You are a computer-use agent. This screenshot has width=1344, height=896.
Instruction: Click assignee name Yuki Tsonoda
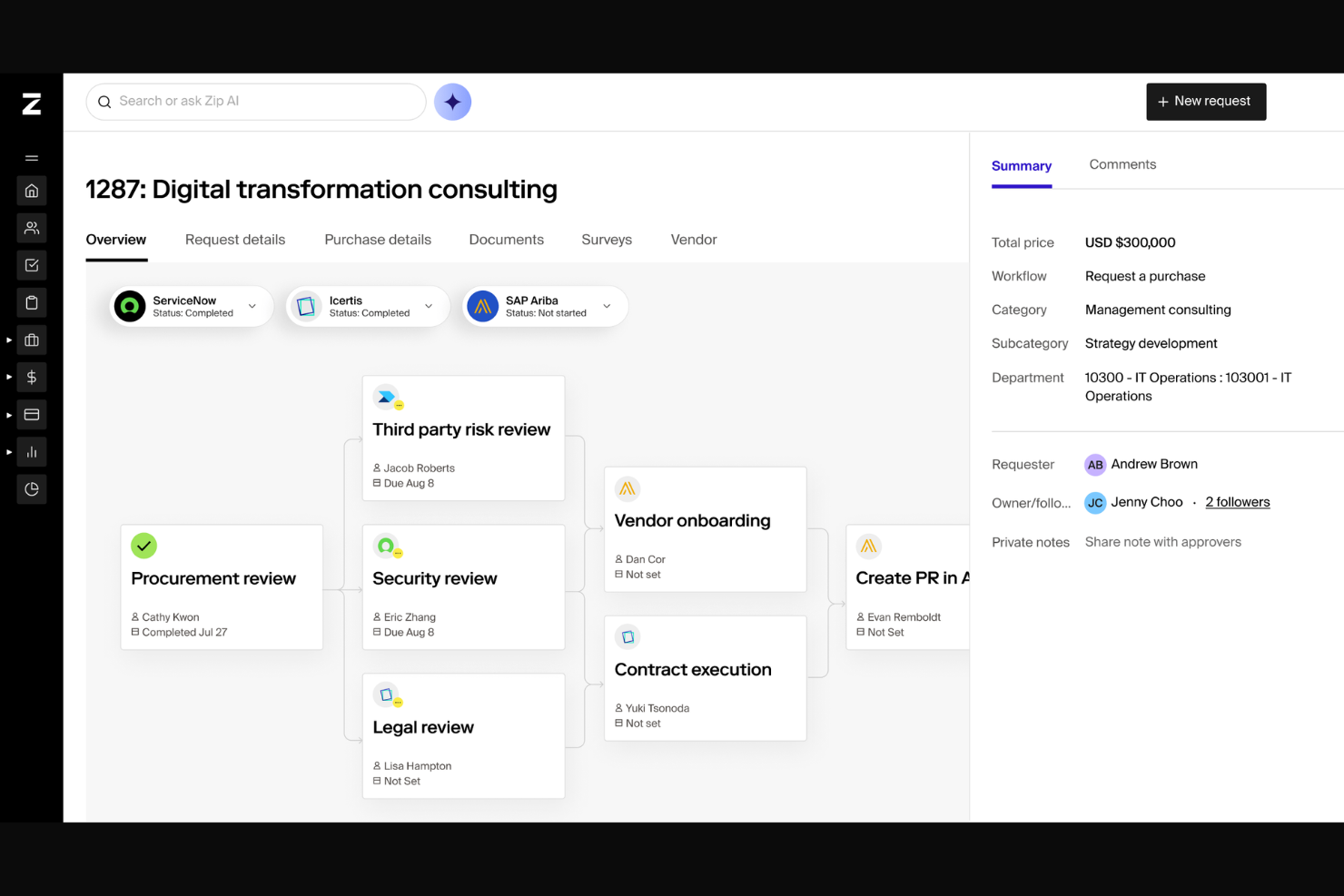tap(657, 708)
